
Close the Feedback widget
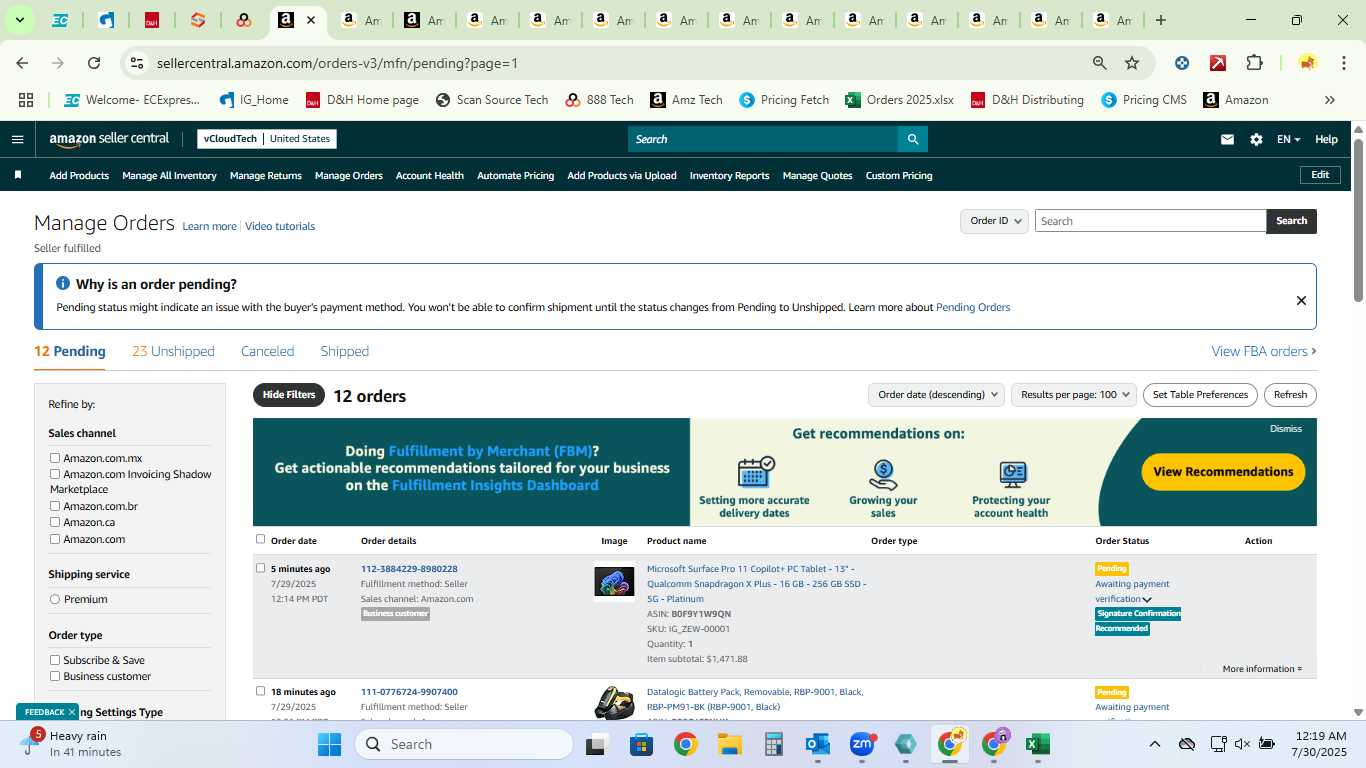click(x=72, y=712)
